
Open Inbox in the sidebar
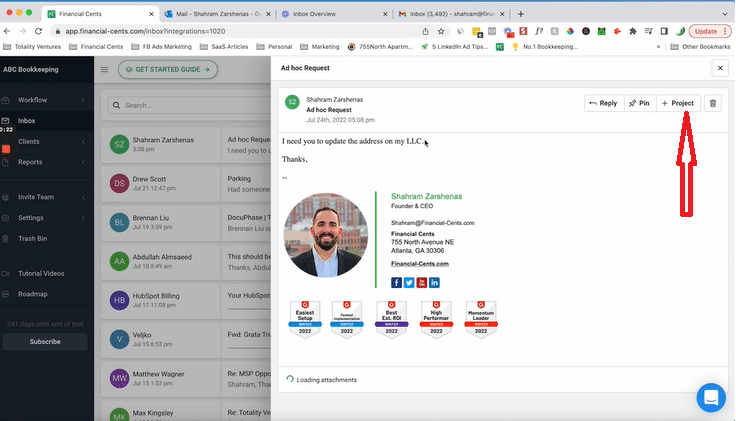(x=46, y=121)
